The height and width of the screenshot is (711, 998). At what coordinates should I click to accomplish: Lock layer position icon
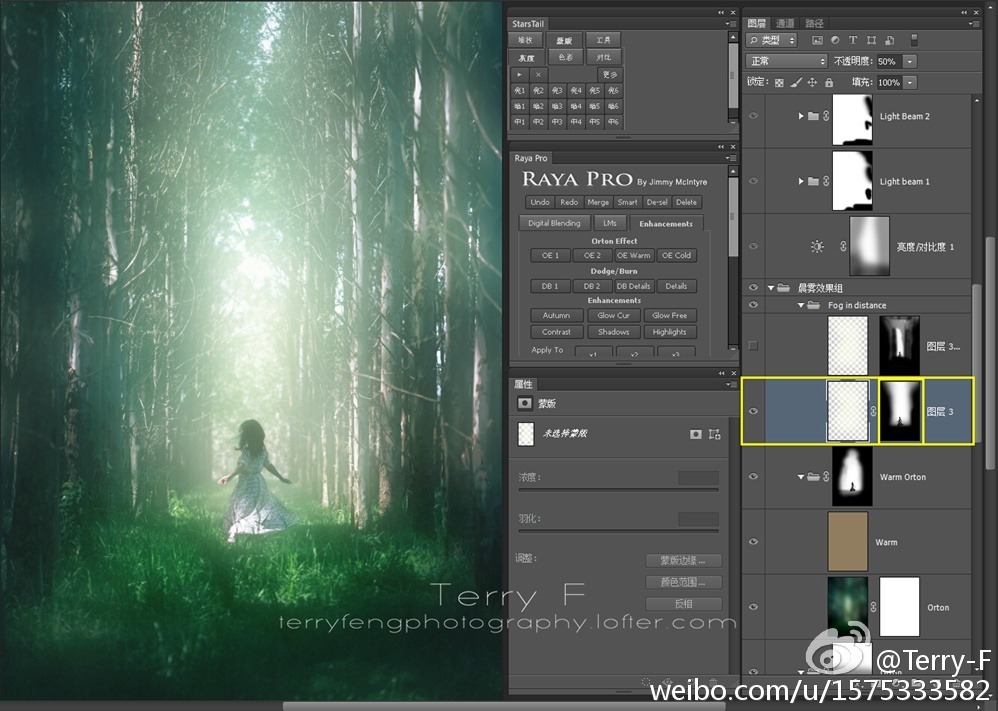812,82
